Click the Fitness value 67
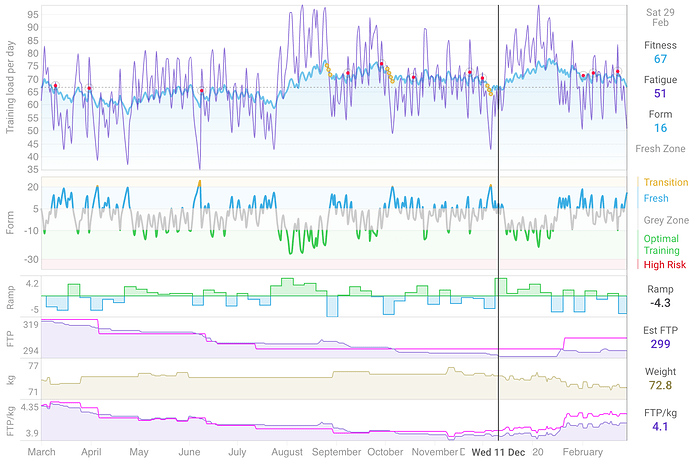690x465 pixels. (x=660, y=59)
